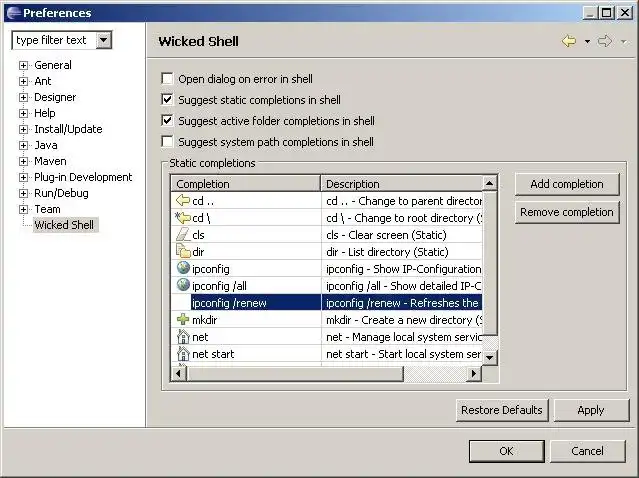The width and height of the screenshot is (639, 478).
Task: Click the vertical scrollbar thumb of the completions table
Action: pos(489,263)
